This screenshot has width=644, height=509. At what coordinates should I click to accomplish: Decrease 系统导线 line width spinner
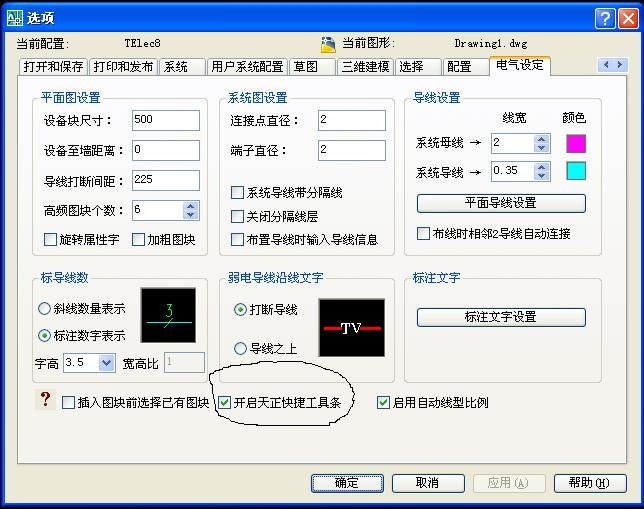click(542, 176)
